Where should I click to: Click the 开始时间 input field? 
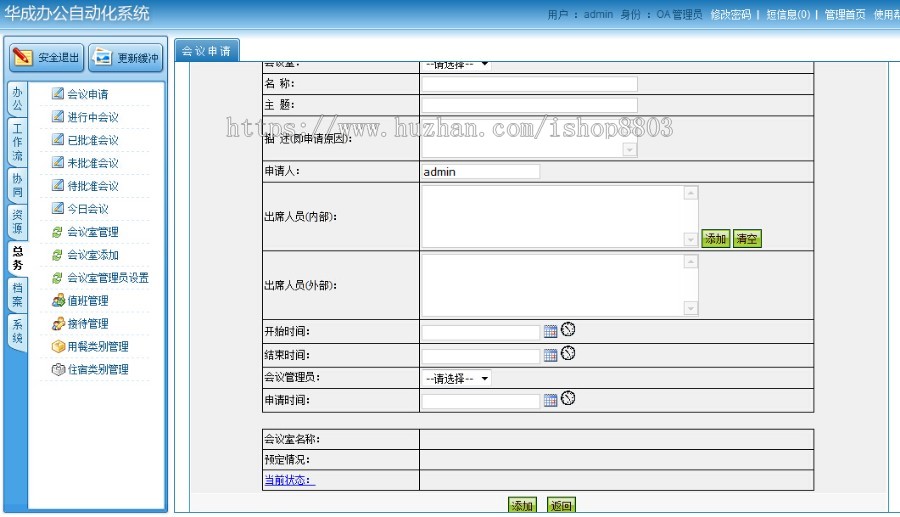480,332
